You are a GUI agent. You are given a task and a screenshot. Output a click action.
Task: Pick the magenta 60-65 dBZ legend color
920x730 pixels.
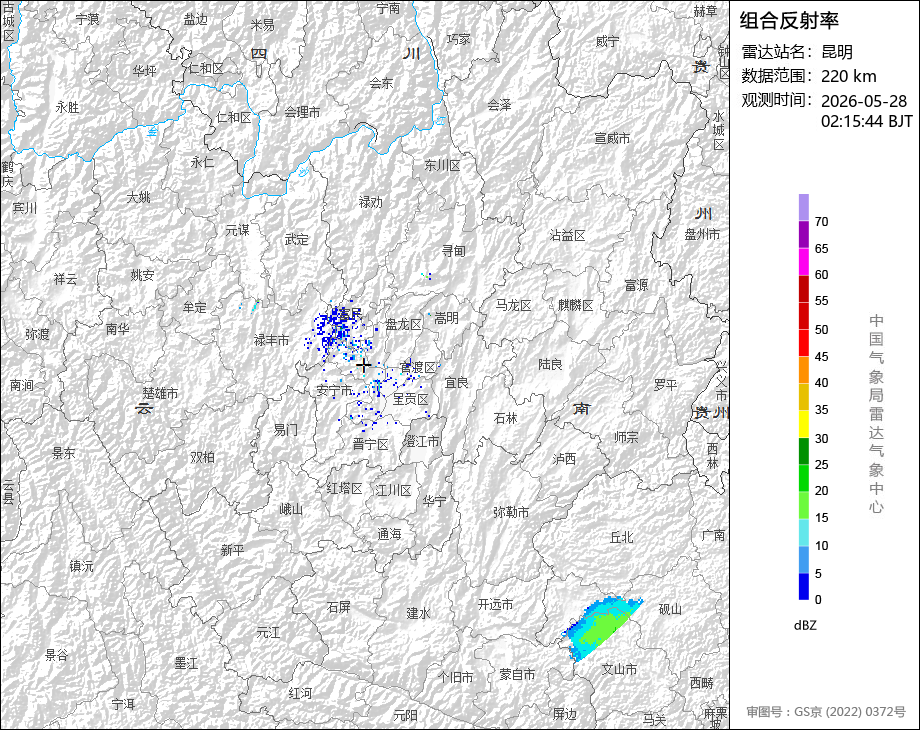click(x=804, y=261)
